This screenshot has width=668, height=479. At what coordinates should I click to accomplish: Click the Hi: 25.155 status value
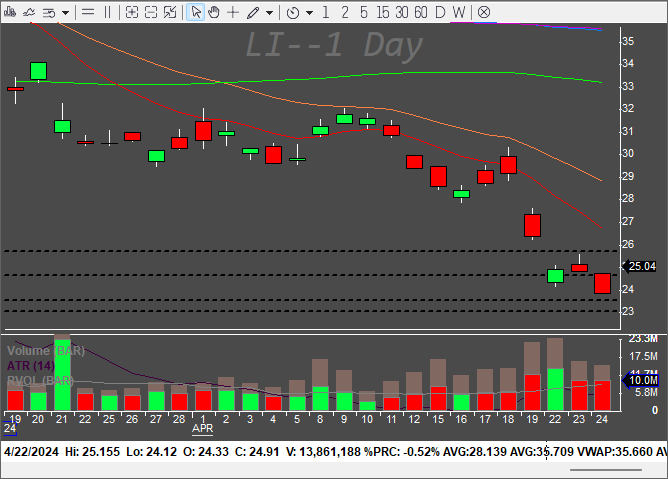coord(92,452)
